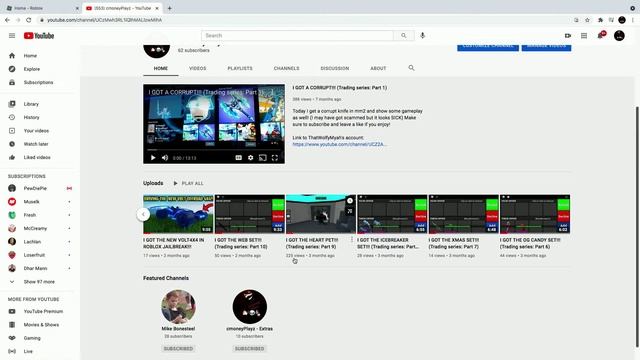This screenshot has height=360, width=640.
Task: Mute the featured video volume
Action: pyautogui.click(x=165, y=158)
